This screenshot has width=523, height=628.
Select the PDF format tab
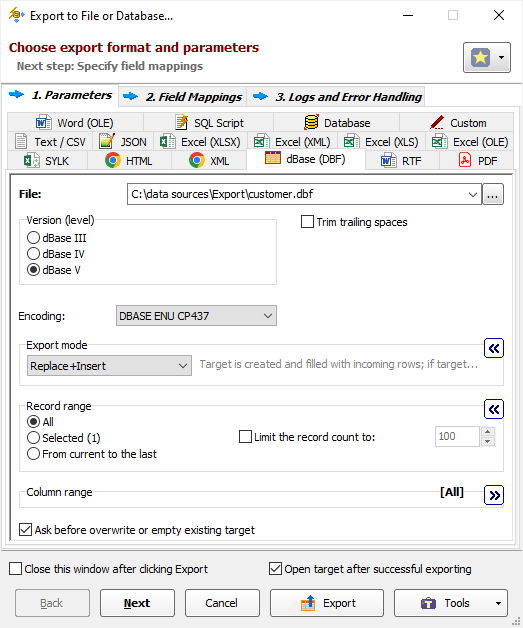point(477,161)
